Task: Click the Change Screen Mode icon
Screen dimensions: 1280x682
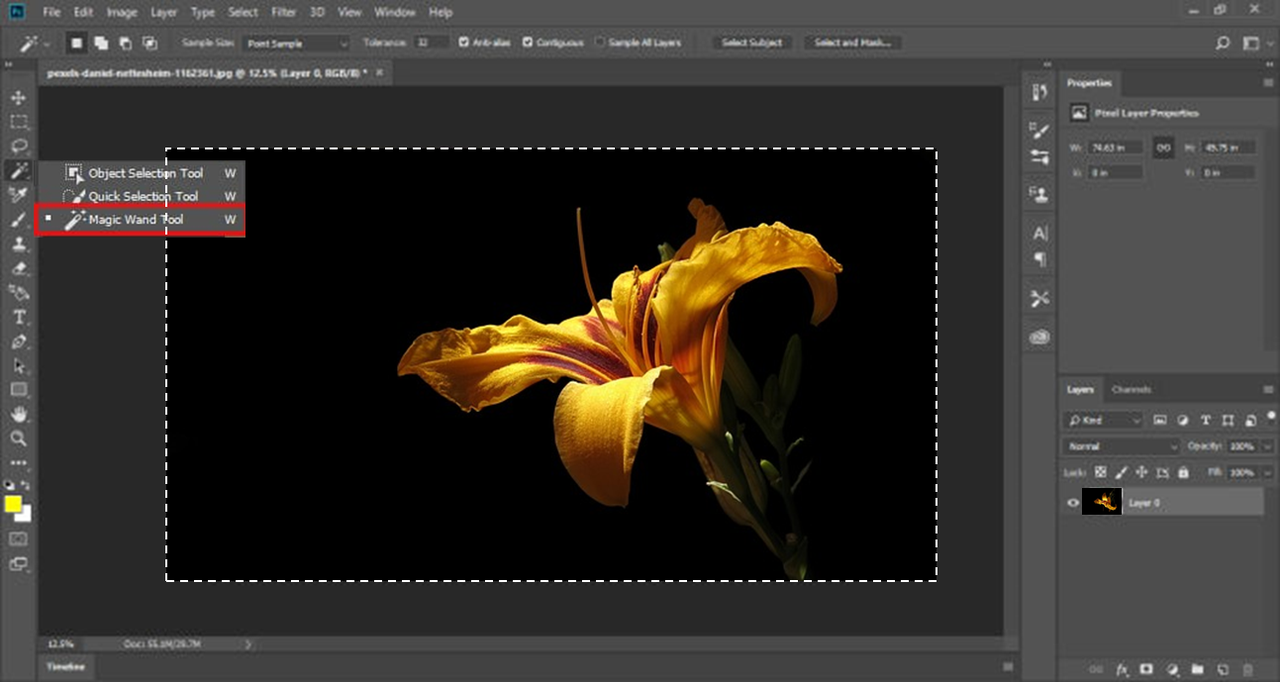Action: click(x=18, y=564)
